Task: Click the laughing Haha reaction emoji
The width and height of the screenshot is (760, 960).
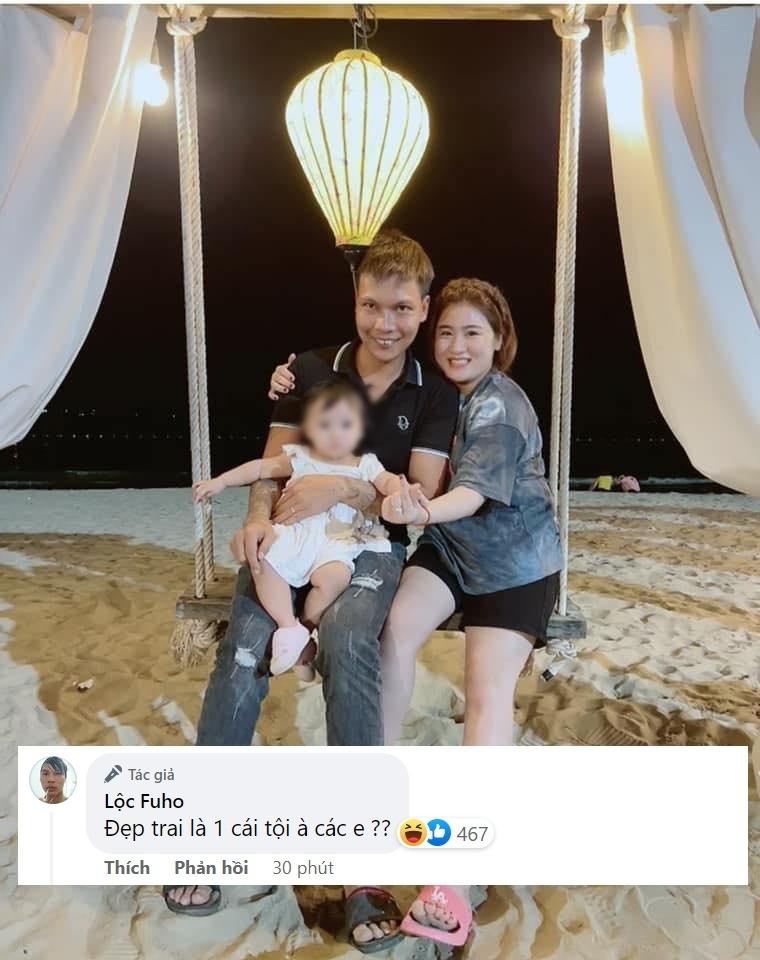Action: [x=413, y=833]
